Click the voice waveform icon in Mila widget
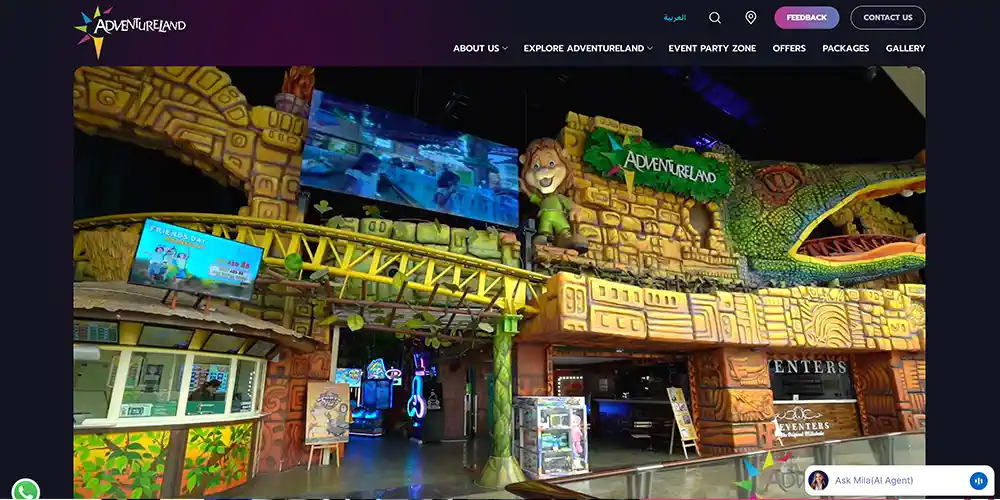 click(x=978, y=481)
